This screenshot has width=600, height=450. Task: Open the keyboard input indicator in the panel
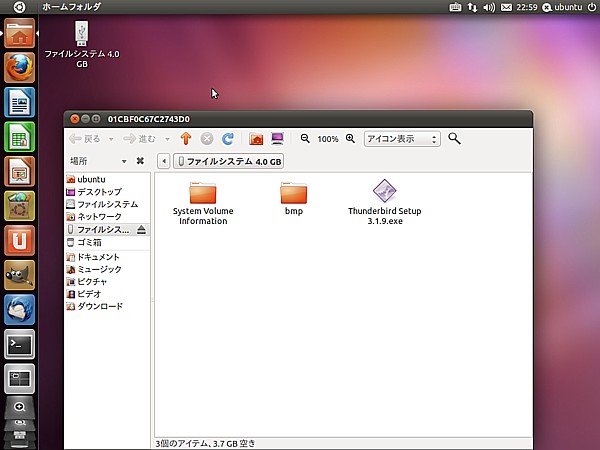tap(455, 7)
